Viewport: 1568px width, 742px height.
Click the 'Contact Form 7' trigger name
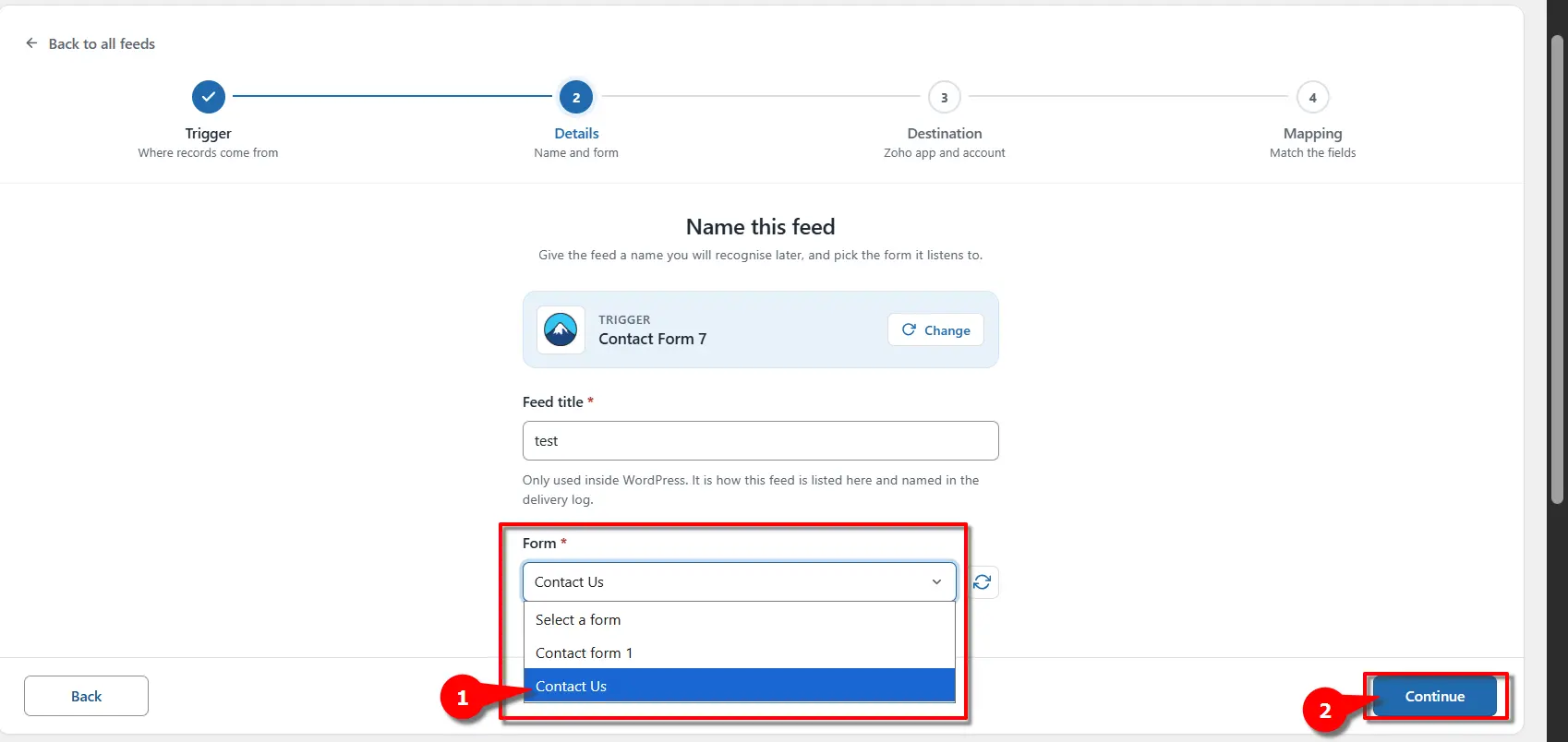652,339
